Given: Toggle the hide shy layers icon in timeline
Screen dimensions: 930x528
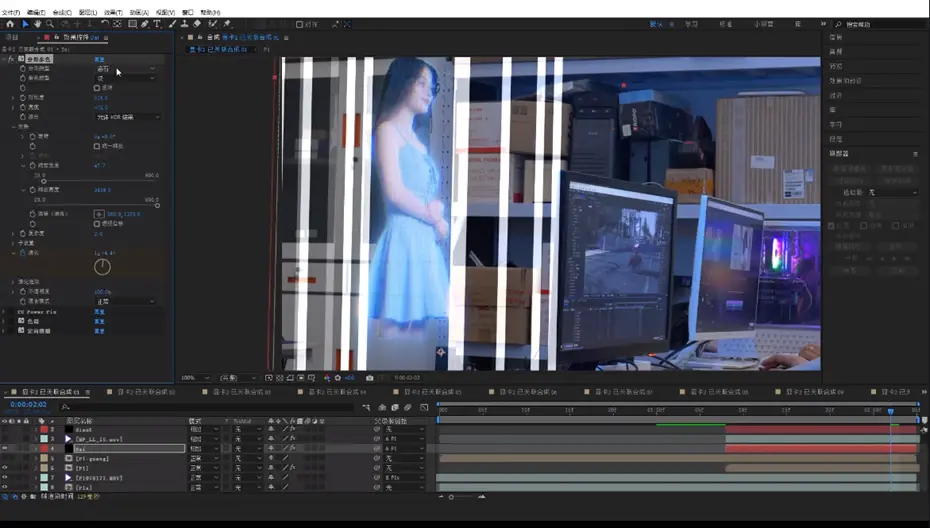Looking at the screenshot, I should (x=383, y=408).
